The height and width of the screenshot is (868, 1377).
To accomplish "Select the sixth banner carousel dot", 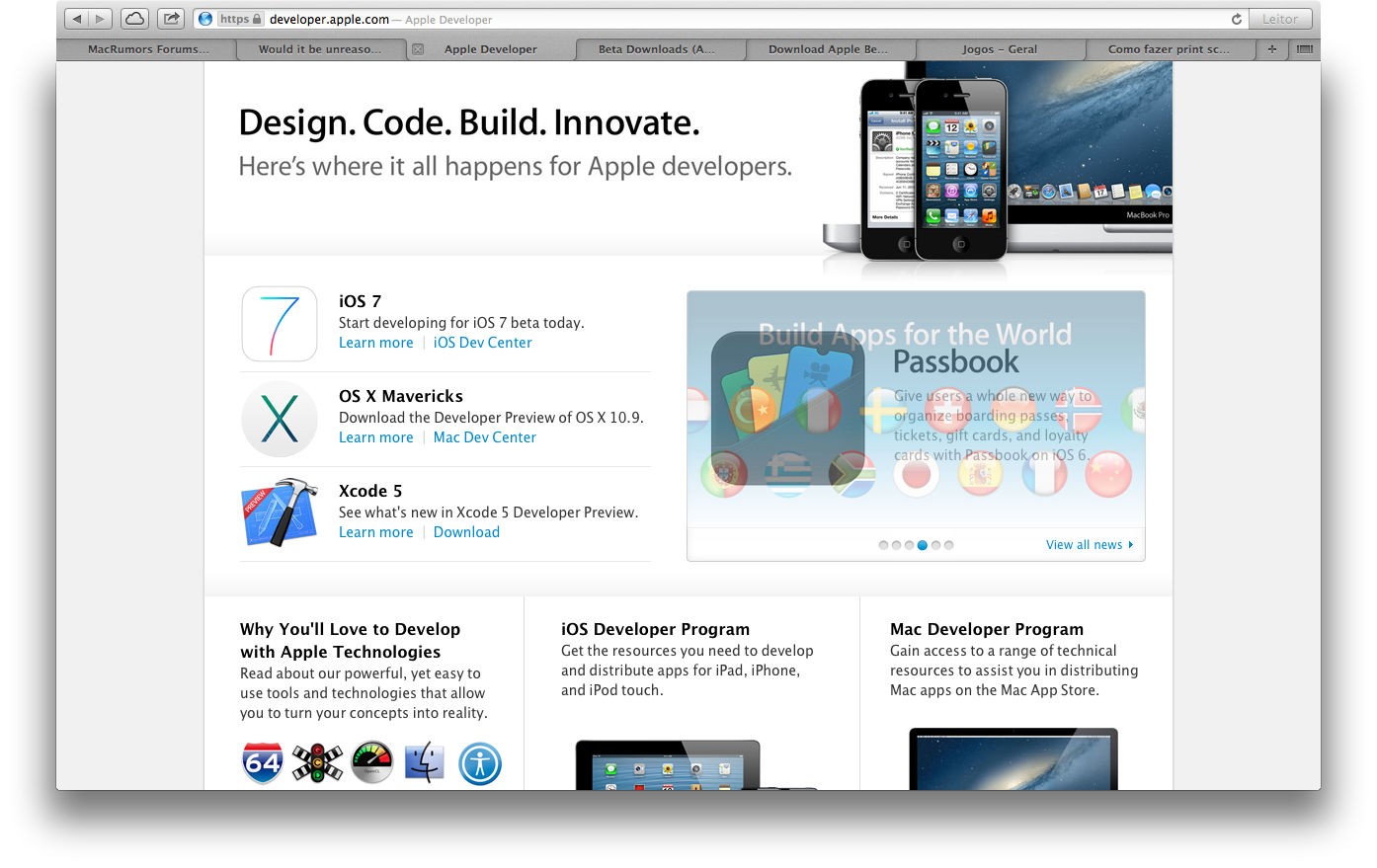I will [948, 545].
